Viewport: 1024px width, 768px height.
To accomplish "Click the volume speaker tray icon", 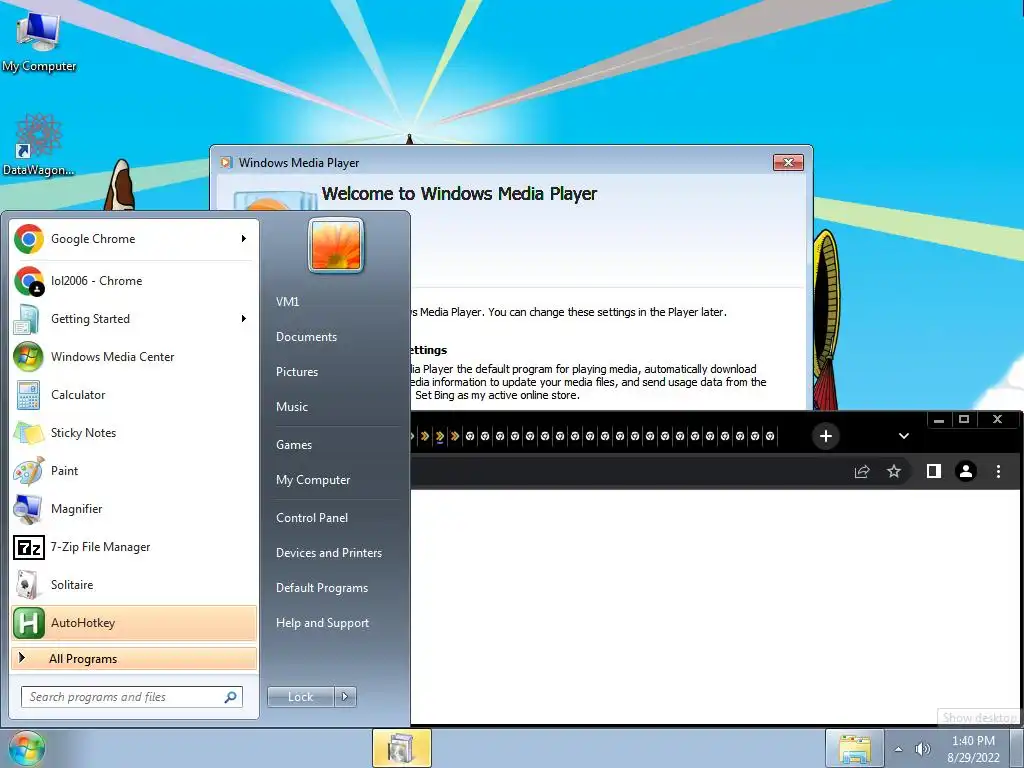I will (x=922, y=749).
